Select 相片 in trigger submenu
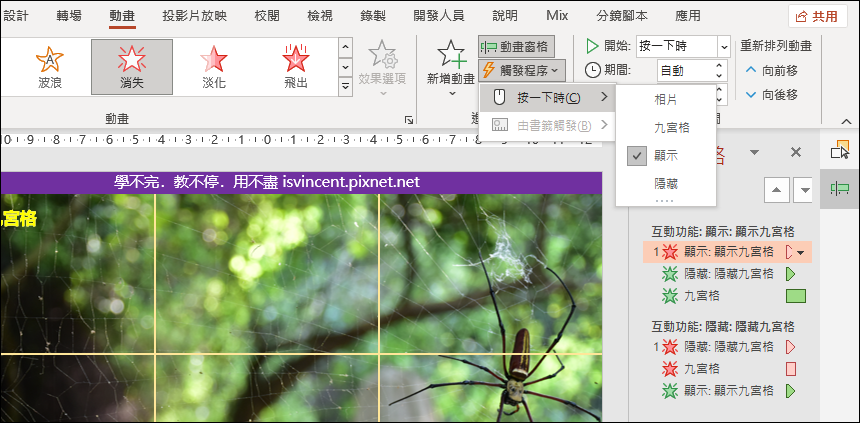The image size is (860, 423). (x=666, y=100)
